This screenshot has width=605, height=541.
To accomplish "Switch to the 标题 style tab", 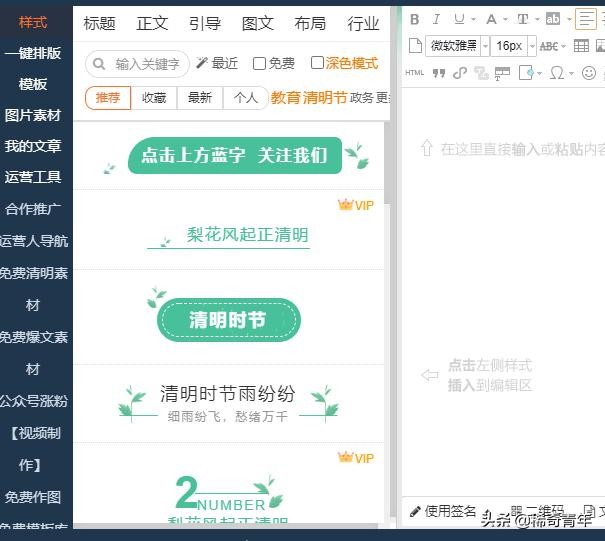I will coord(99,23).
